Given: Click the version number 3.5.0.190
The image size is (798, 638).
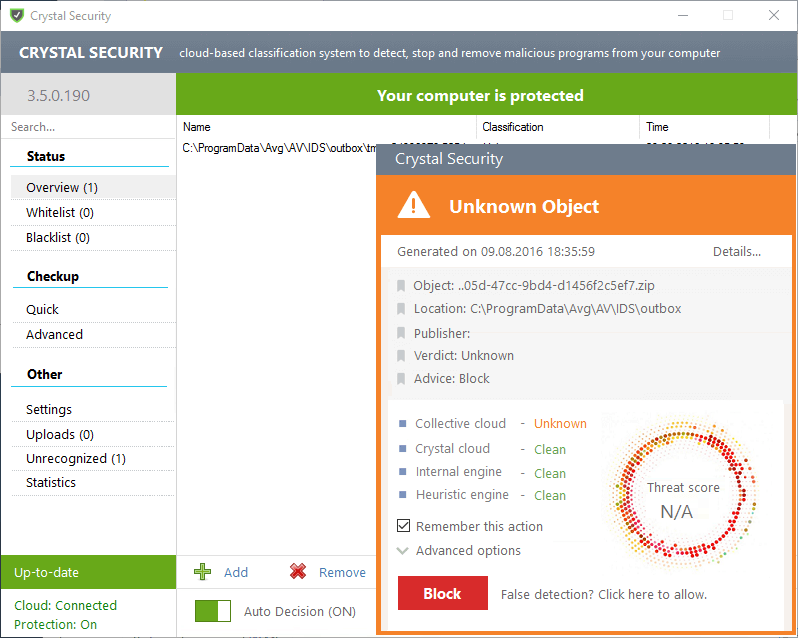Looking at the screenshot, I should coord(59,95).
